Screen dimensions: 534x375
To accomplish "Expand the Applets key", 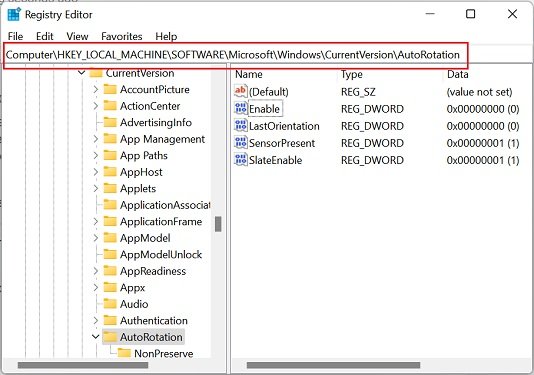I will [96, 188].
